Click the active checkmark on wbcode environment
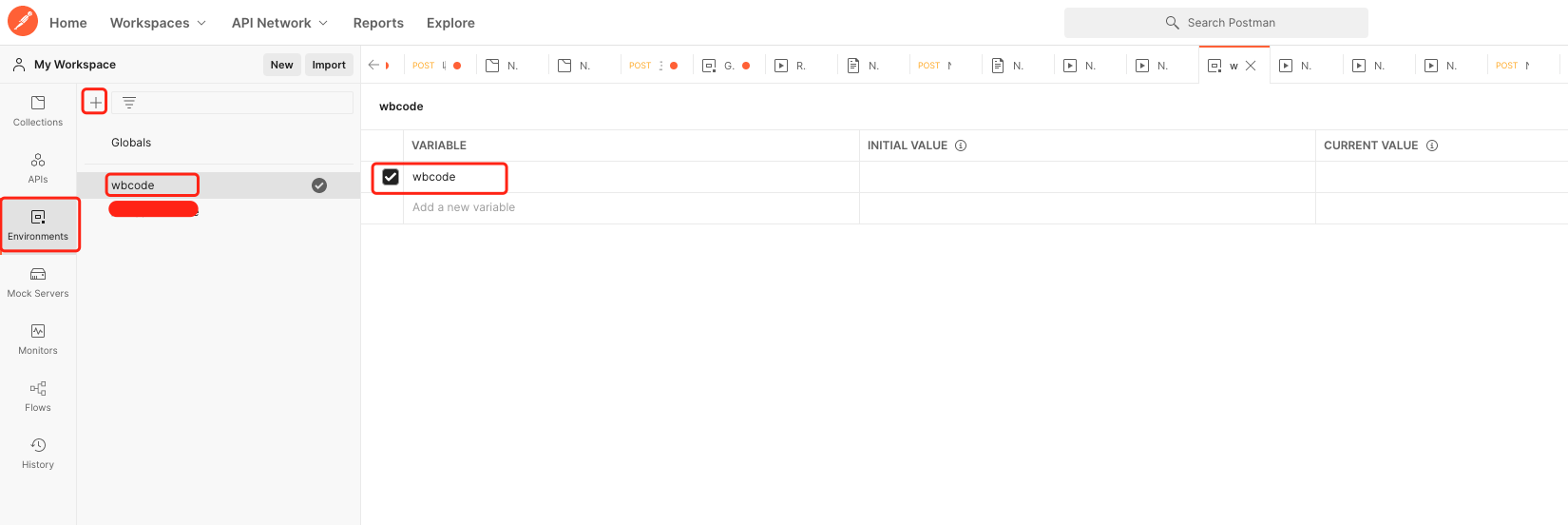This screenshot has height=525, width=1568. (319, 185)
